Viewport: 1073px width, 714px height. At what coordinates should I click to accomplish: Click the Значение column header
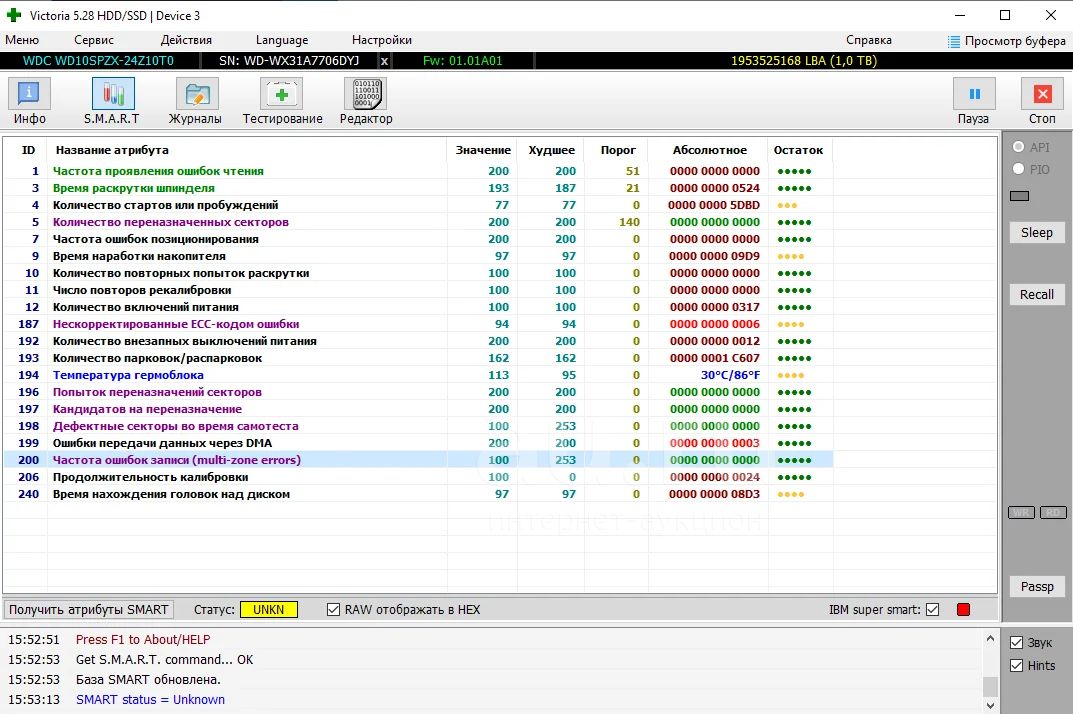coord(483,150)
